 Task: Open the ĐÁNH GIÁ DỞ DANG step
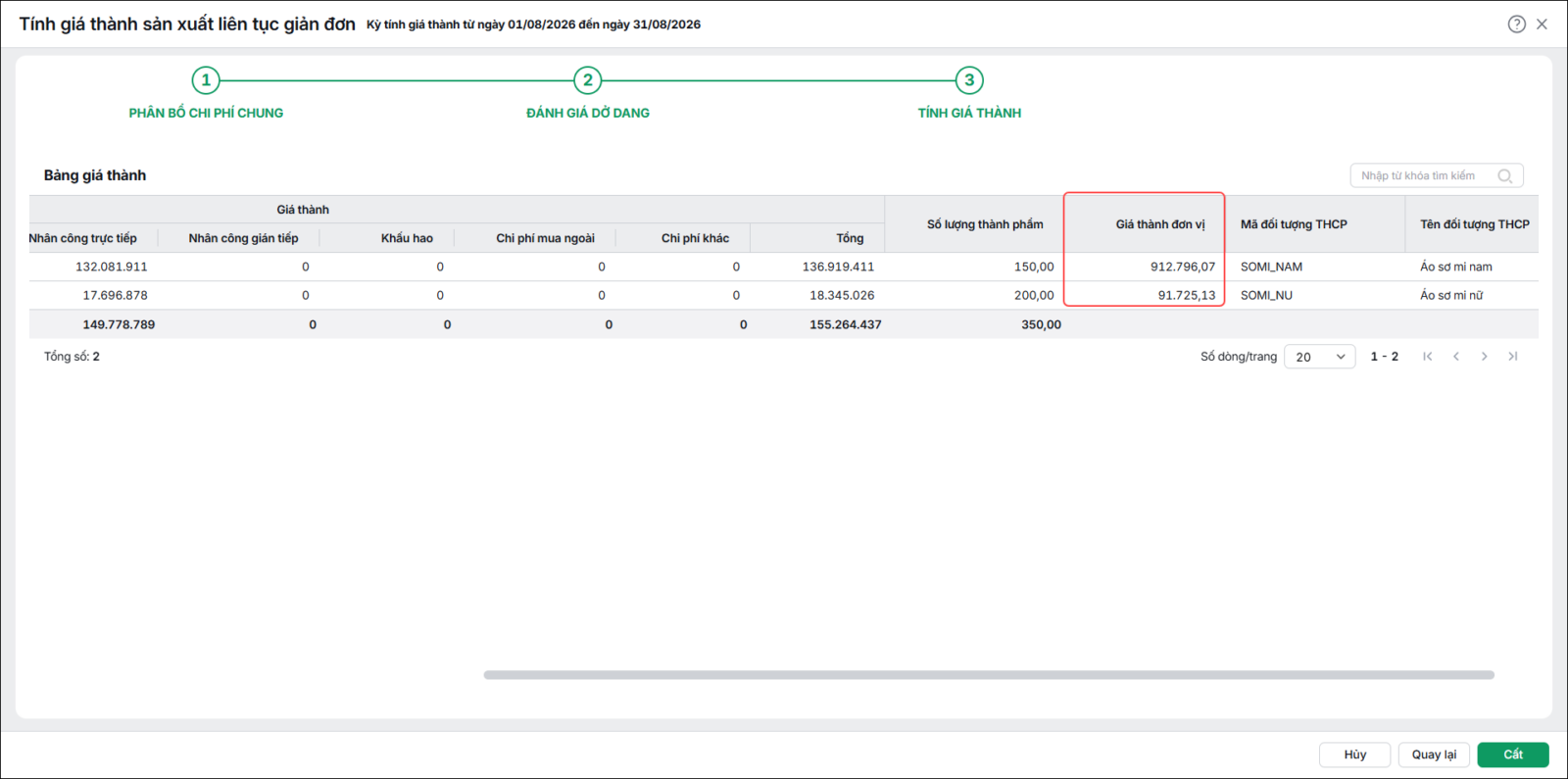tap(588, 113)
